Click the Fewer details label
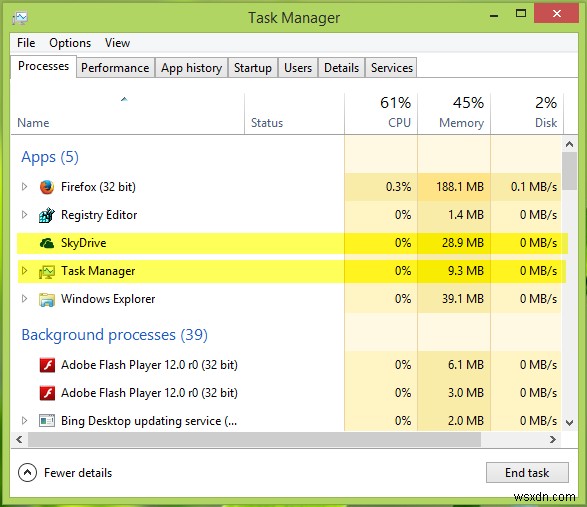The height and width of the screenshot is (507, 587). tap(78, 473)
